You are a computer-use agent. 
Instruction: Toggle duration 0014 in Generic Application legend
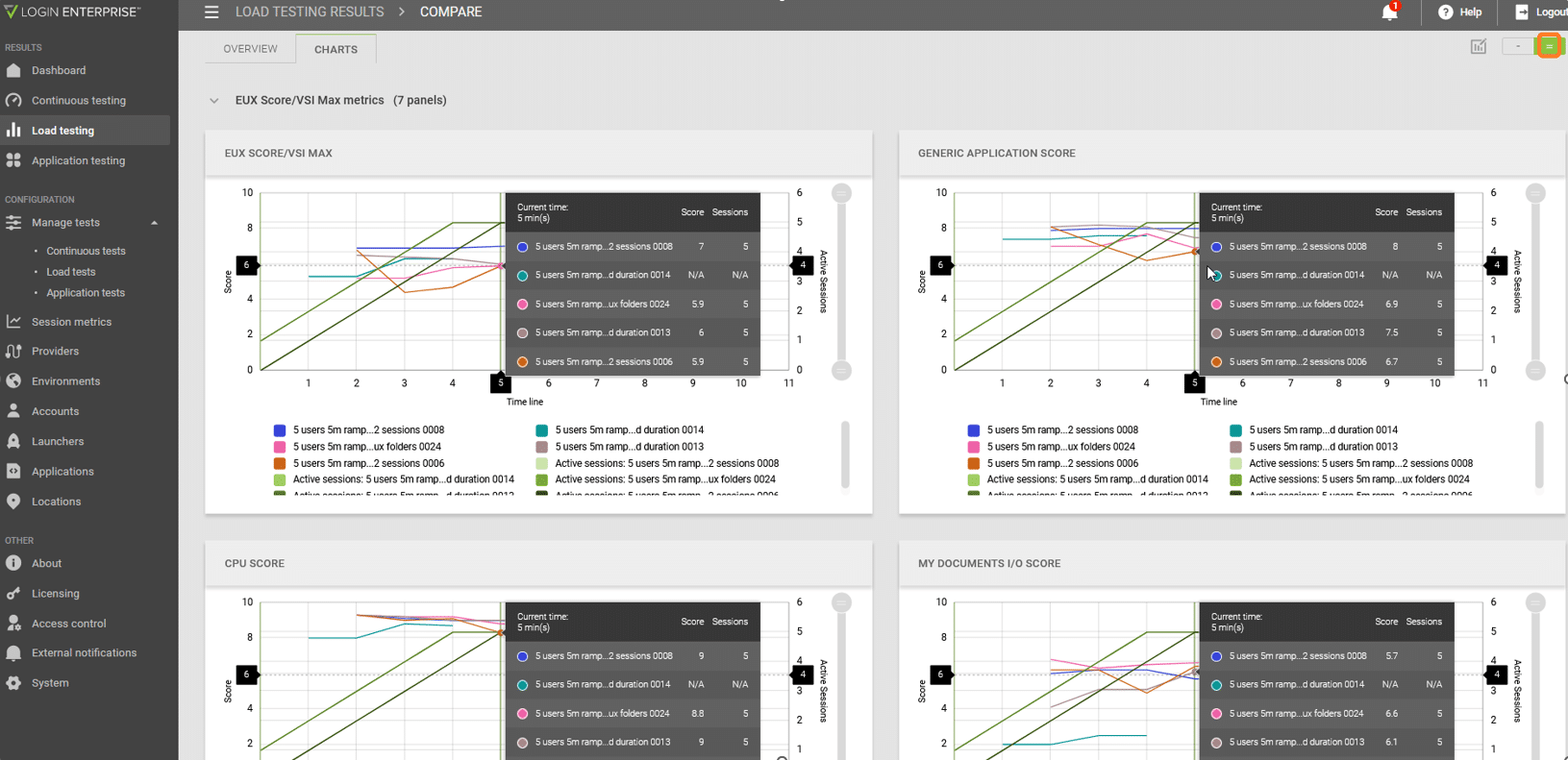coord(1314,430)
